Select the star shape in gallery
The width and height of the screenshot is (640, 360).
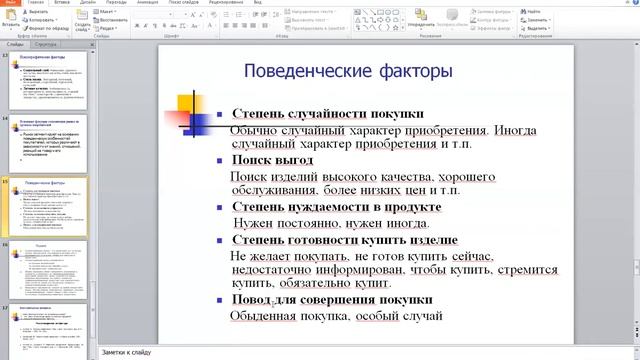[x=396, y=28]
